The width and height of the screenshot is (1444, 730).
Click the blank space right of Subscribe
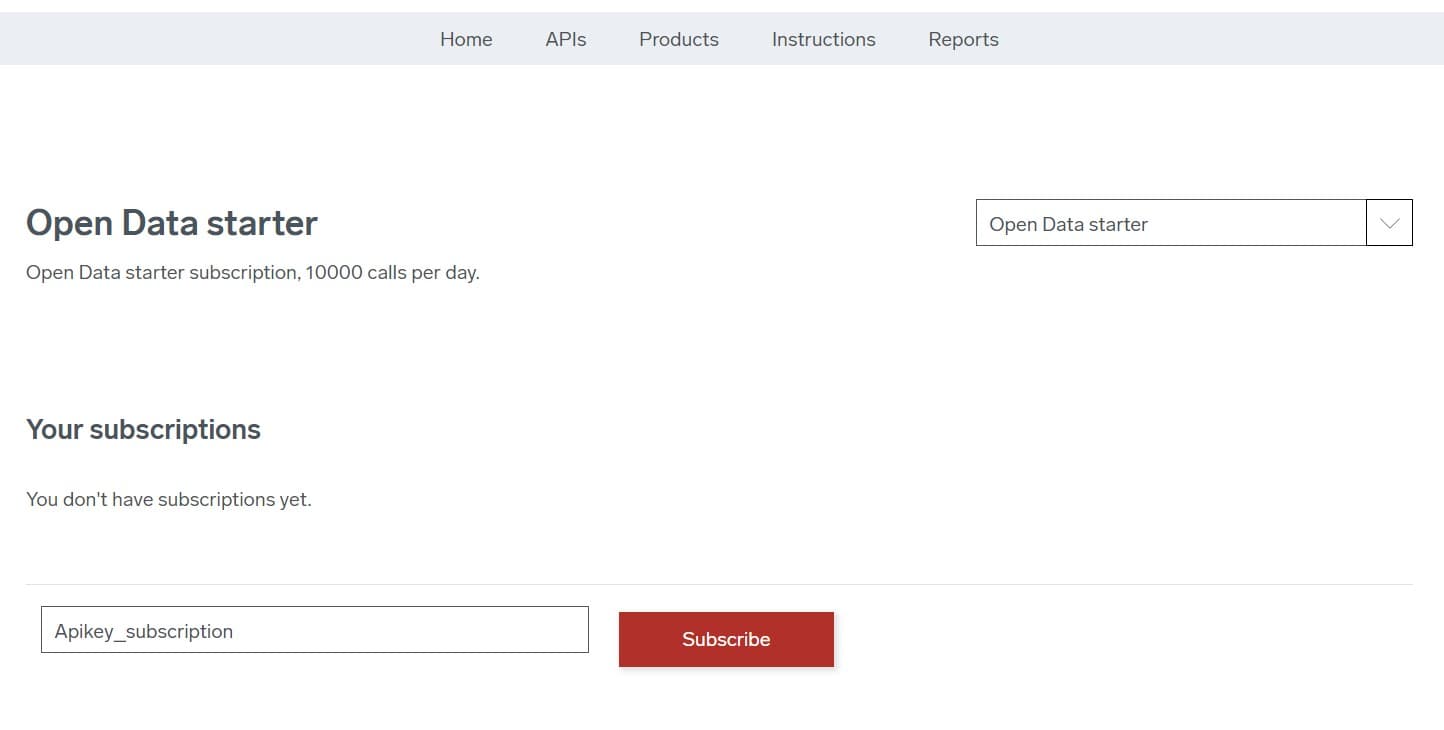[1100, 639]
